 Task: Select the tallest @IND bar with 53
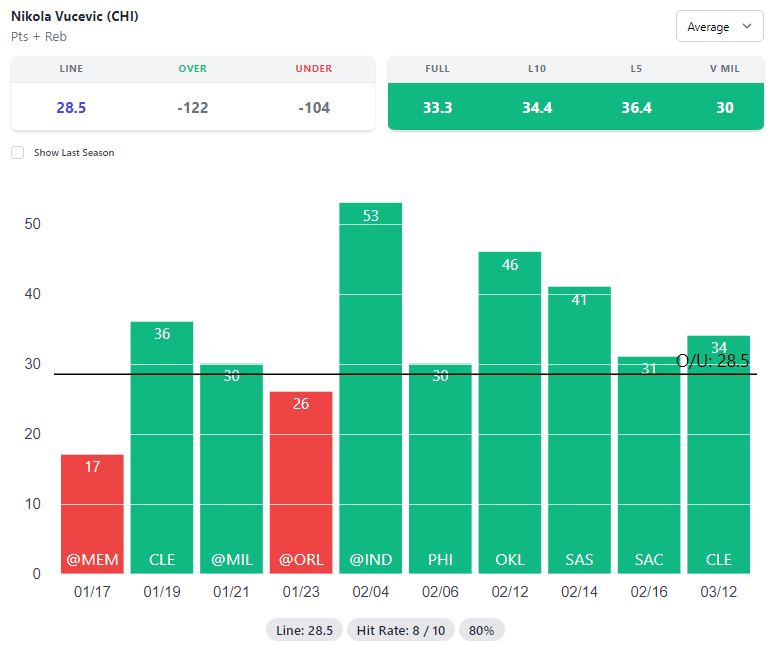click(370, 390)
